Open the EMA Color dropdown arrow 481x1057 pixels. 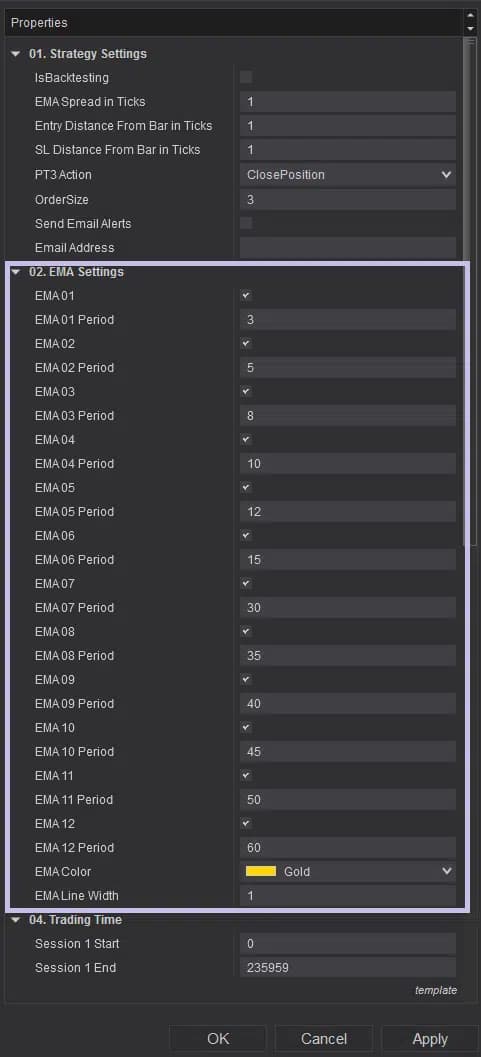pyautogui.click(x=446, y=871)
